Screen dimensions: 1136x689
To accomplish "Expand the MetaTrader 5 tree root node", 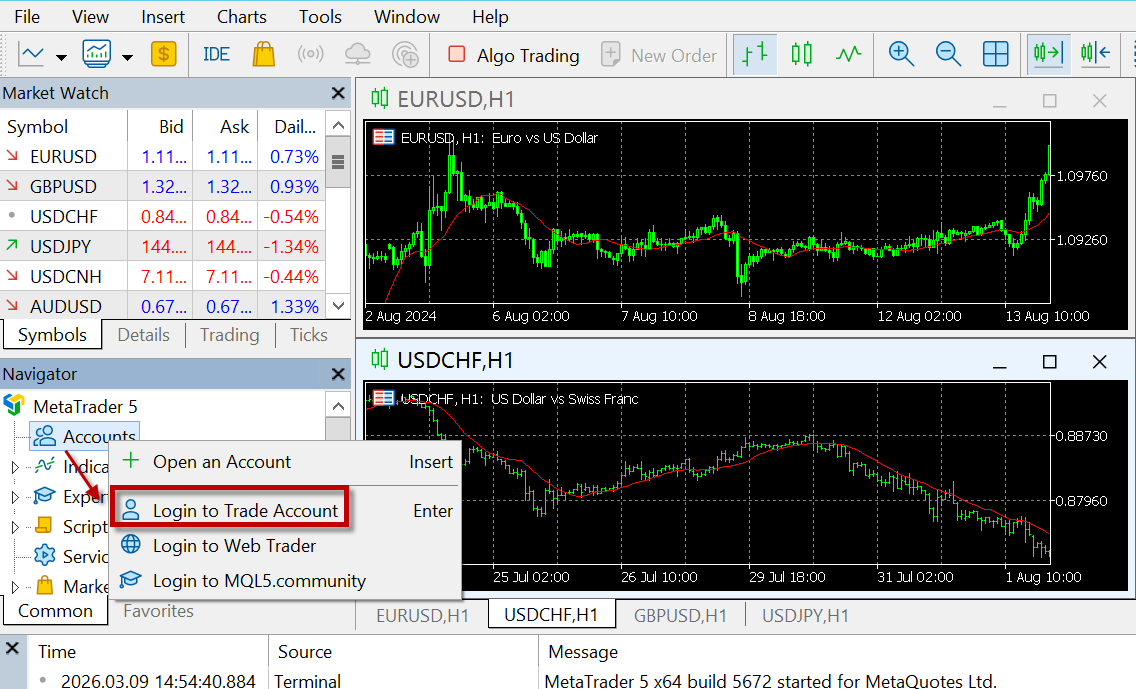I will [x=84, y=406].
